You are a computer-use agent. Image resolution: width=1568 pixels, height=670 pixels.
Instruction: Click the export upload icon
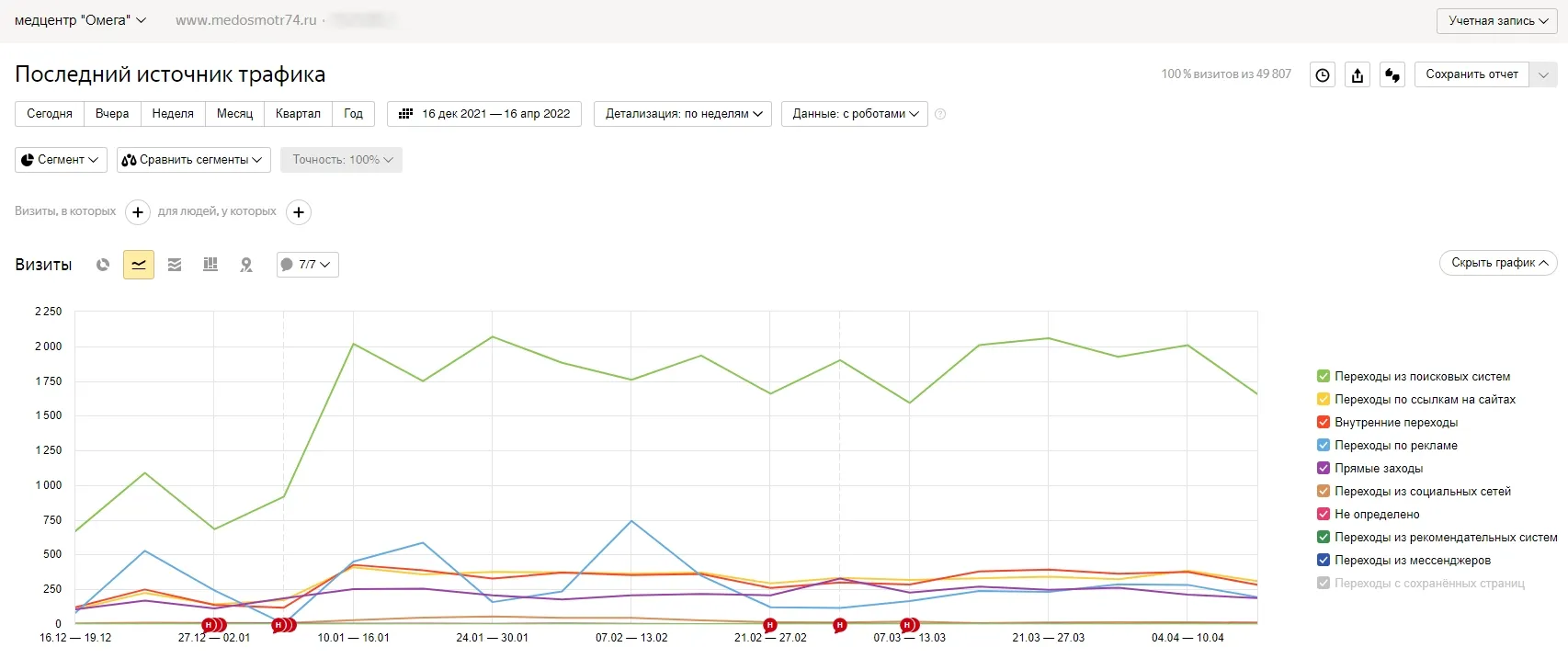coord(1358,75)
